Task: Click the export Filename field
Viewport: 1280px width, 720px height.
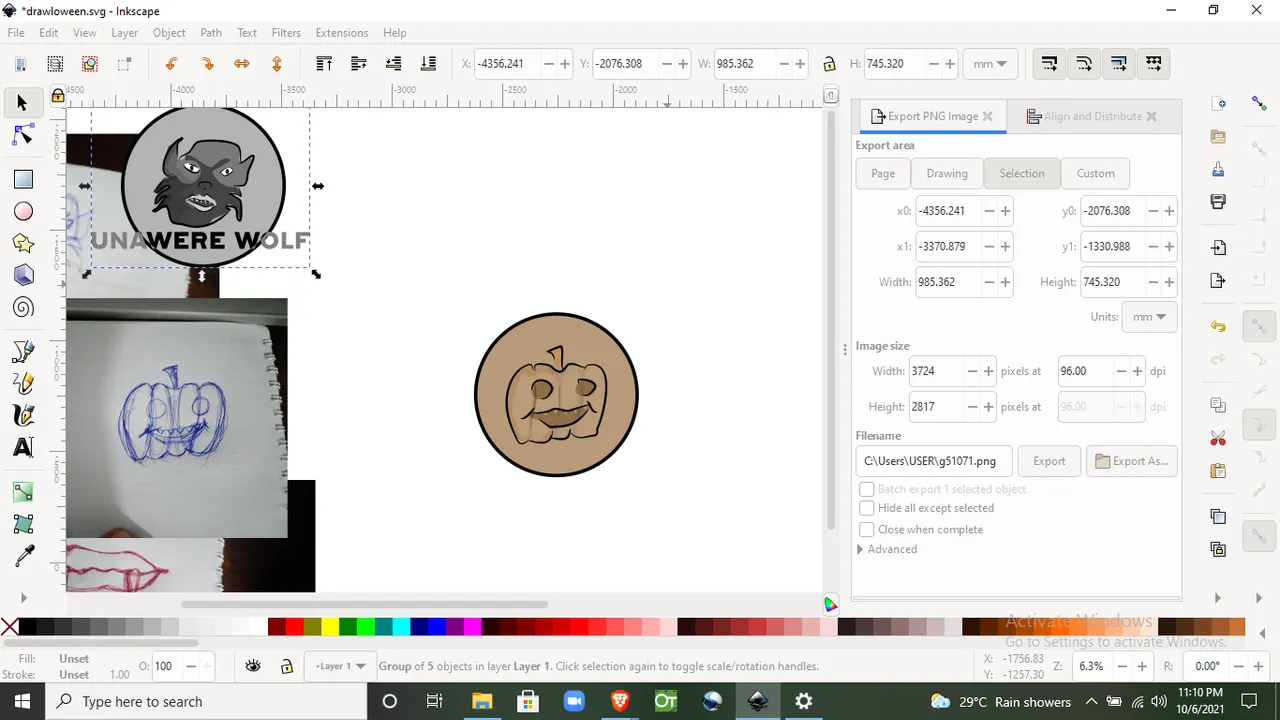Action: [x=934, y=461]
